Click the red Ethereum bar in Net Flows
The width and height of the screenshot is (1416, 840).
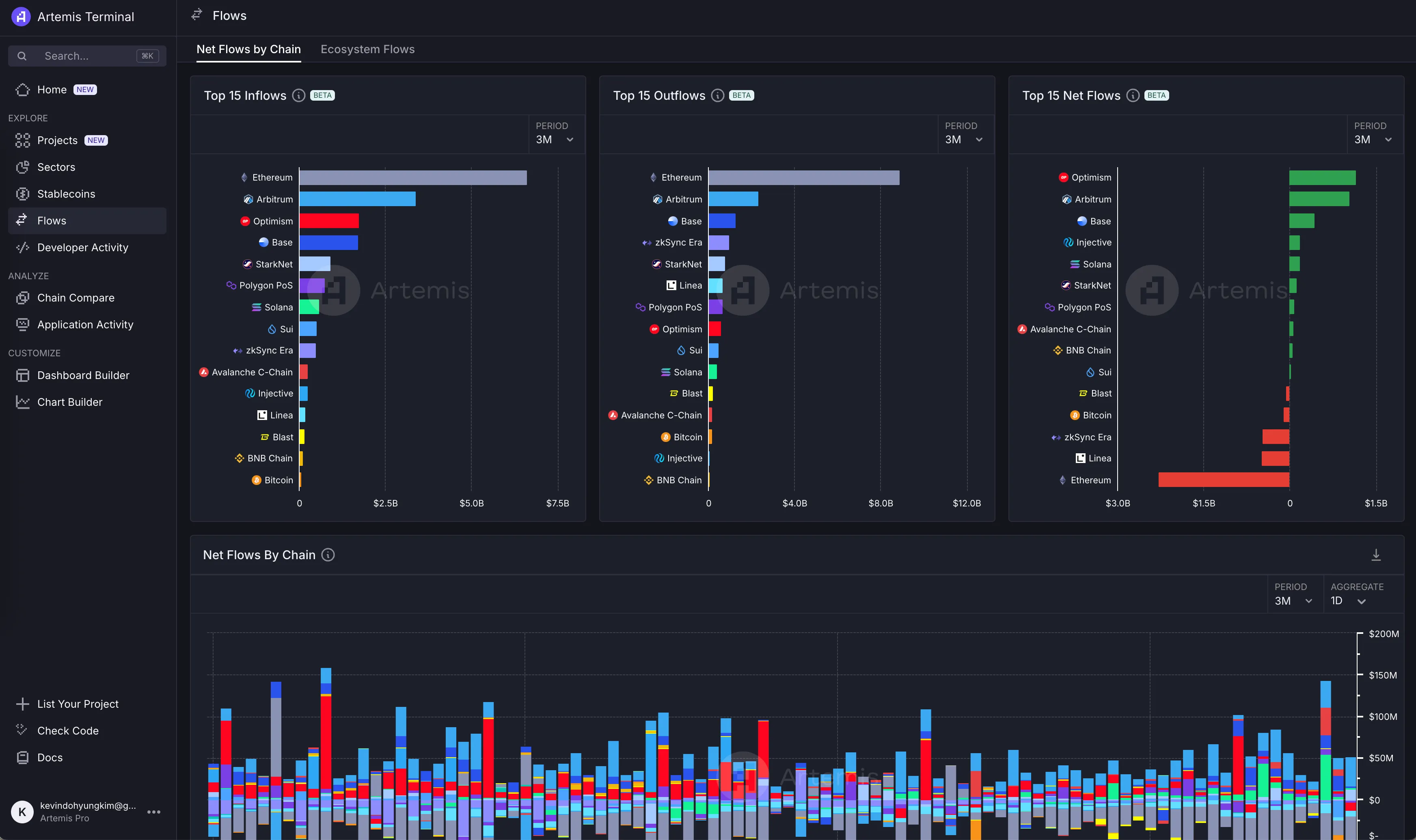1224,479
